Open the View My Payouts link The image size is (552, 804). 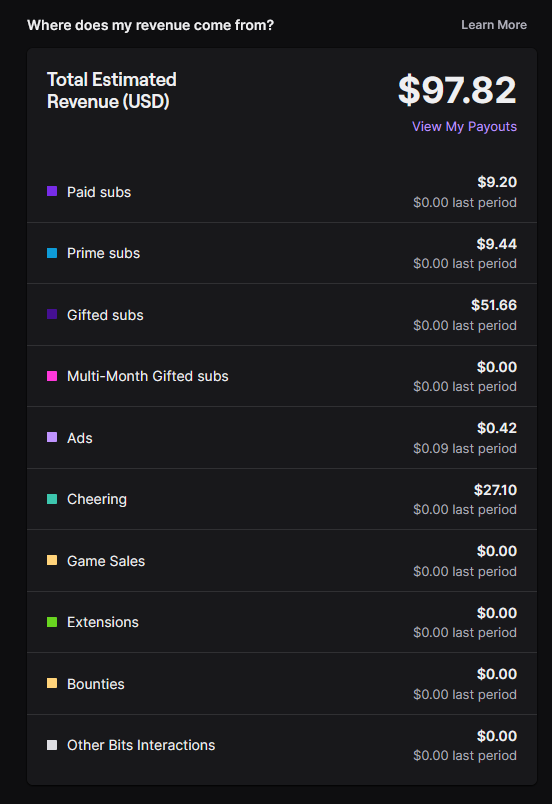tap(464, 127)
